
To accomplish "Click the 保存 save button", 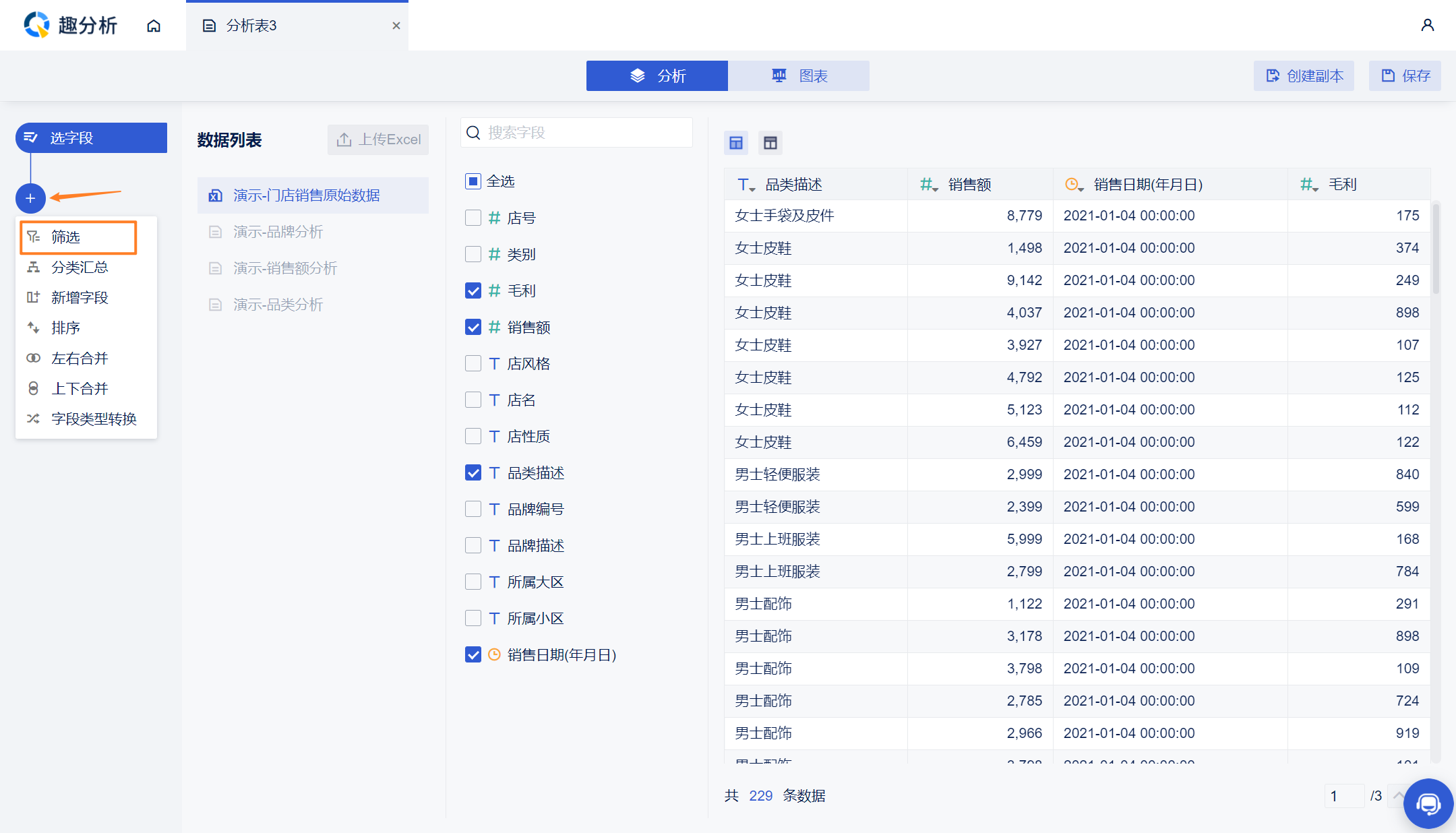I will (x=1405, y=76).
